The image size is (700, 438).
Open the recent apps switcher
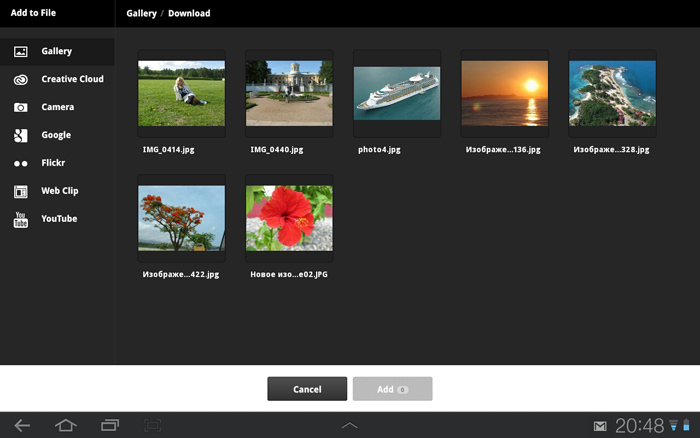click(x=110, y=425)
